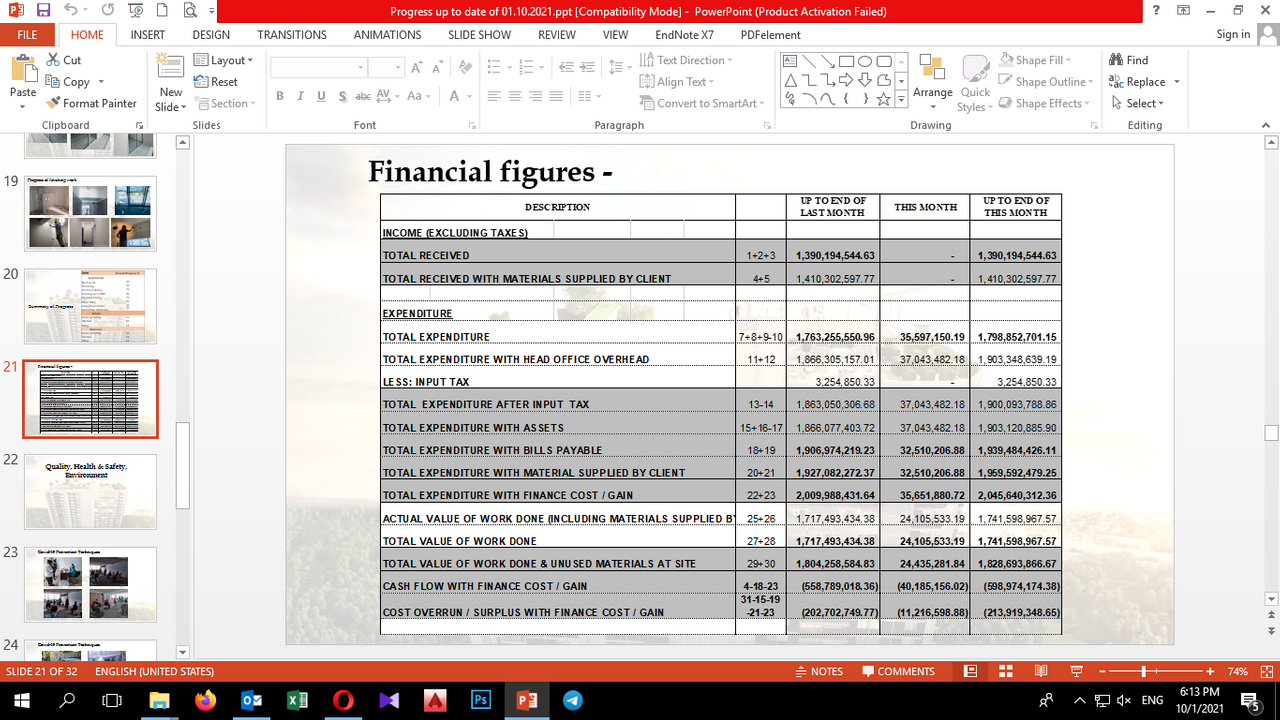The height and width of the screenshot is (720, 1280).
Task: Open the Layout dropdown
Action: click(223, 60)
